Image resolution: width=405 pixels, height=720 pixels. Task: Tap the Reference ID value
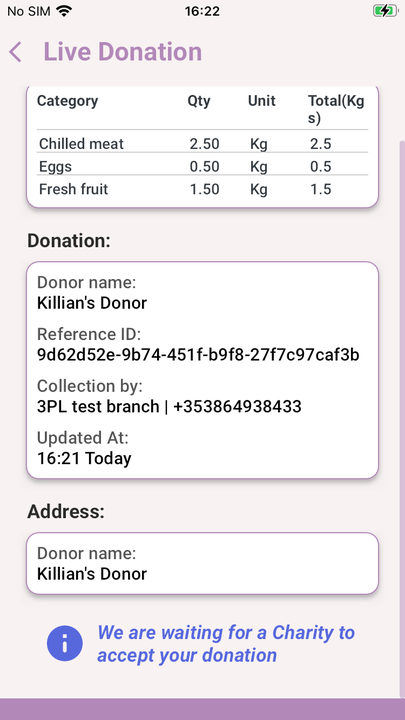pos(198,355)
